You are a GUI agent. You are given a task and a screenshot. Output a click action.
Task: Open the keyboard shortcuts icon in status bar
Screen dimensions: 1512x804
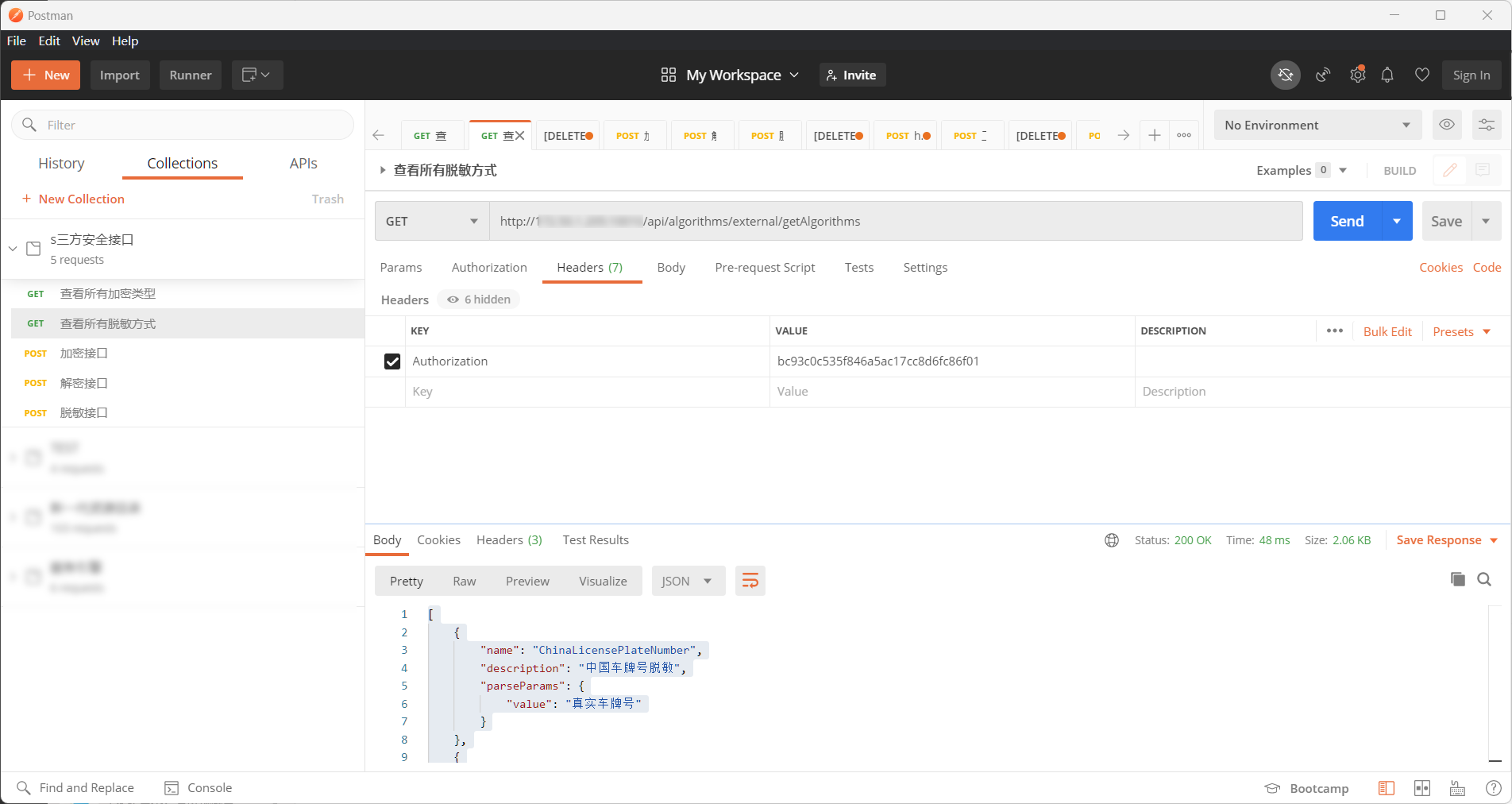pos(1457,788)
